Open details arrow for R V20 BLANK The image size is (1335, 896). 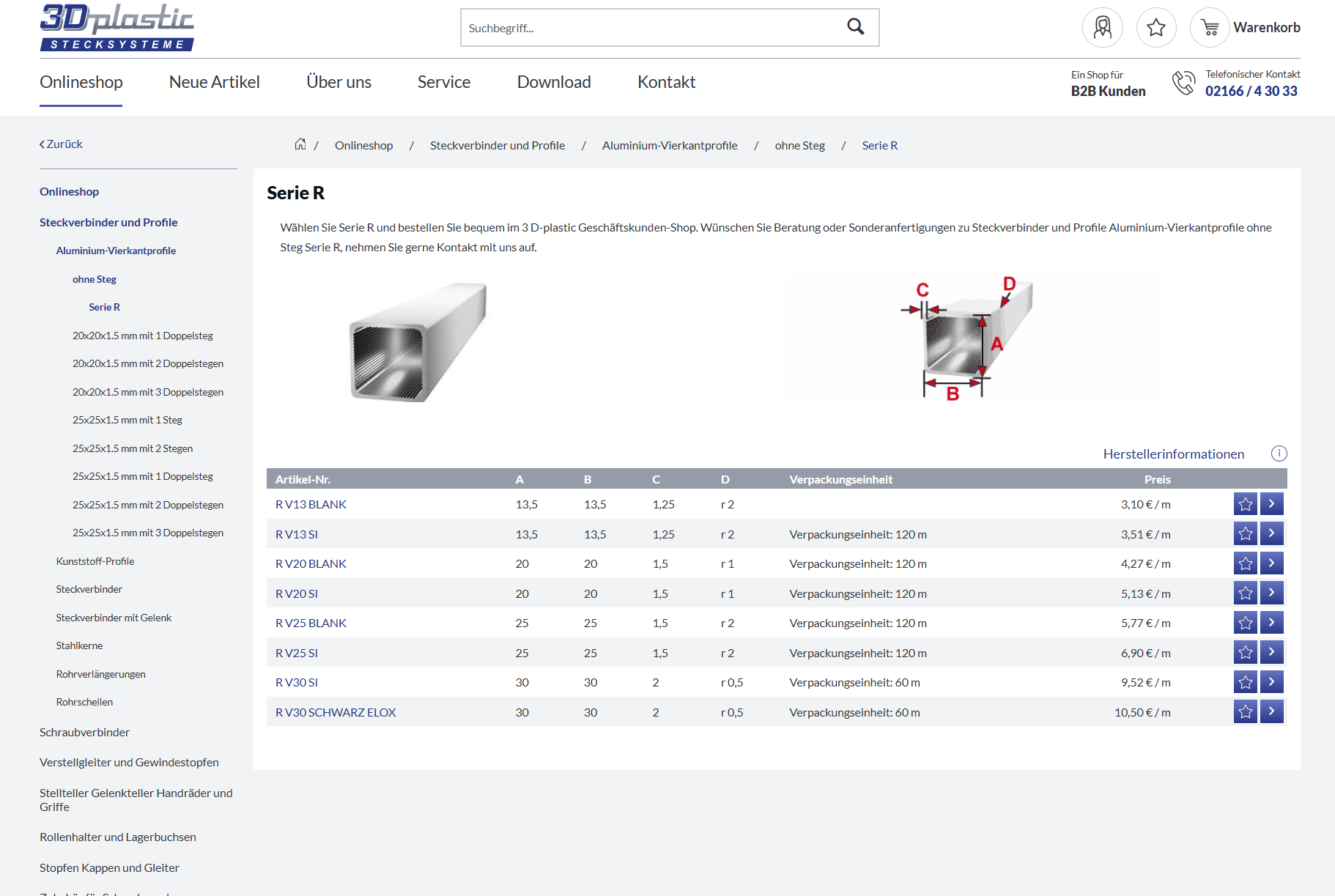[1271, 563]
